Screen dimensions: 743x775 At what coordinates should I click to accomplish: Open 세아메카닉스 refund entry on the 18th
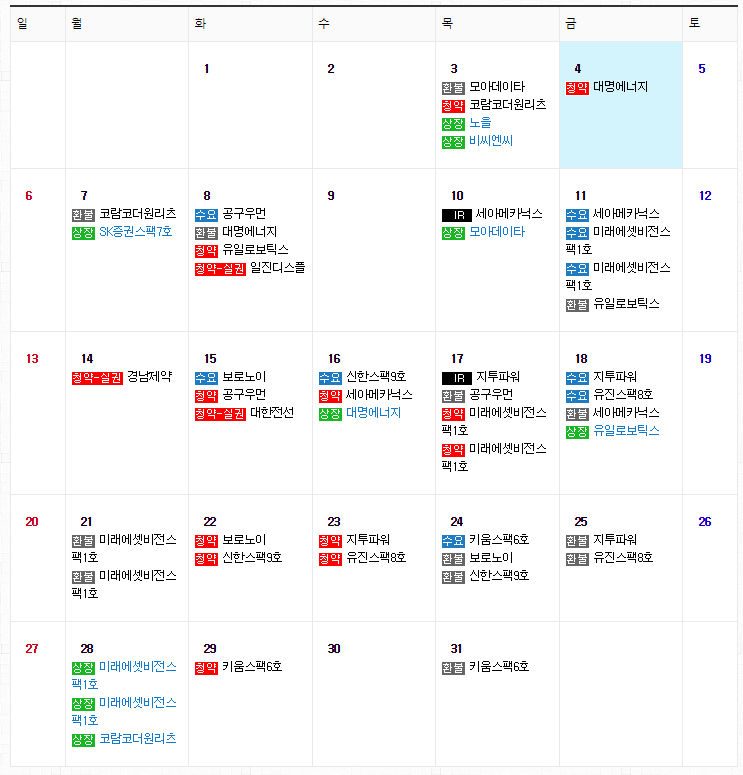[626, 413]
